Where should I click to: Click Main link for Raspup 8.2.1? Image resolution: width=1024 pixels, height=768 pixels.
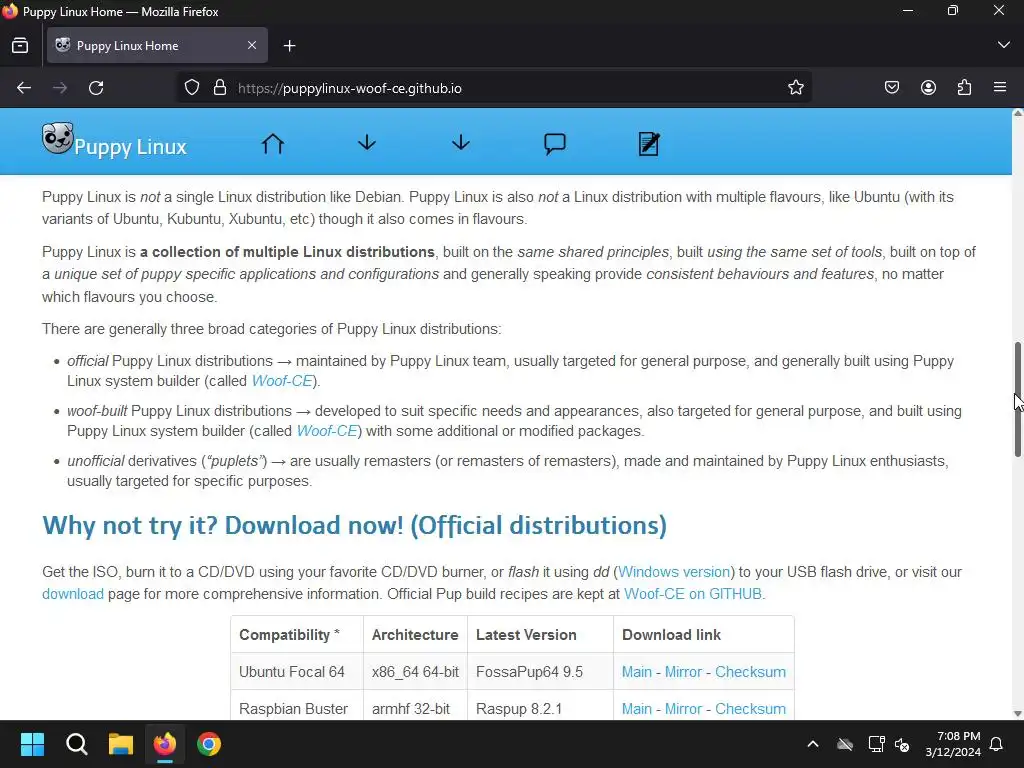click(x=637, y=709)
